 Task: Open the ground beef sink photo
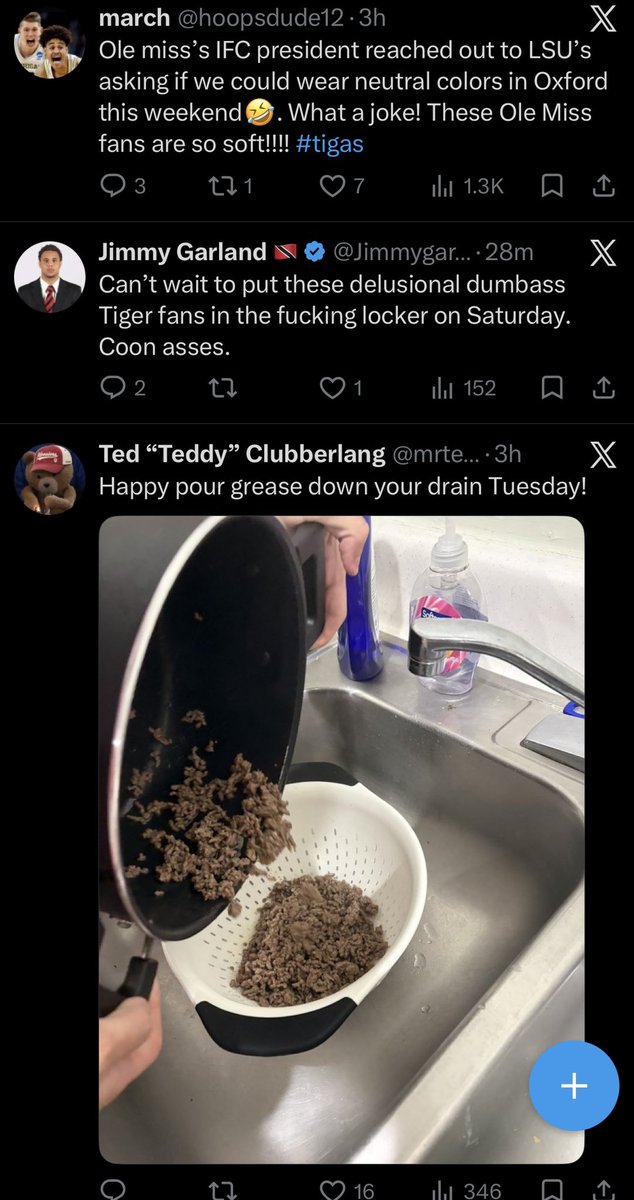coord(341,840)
